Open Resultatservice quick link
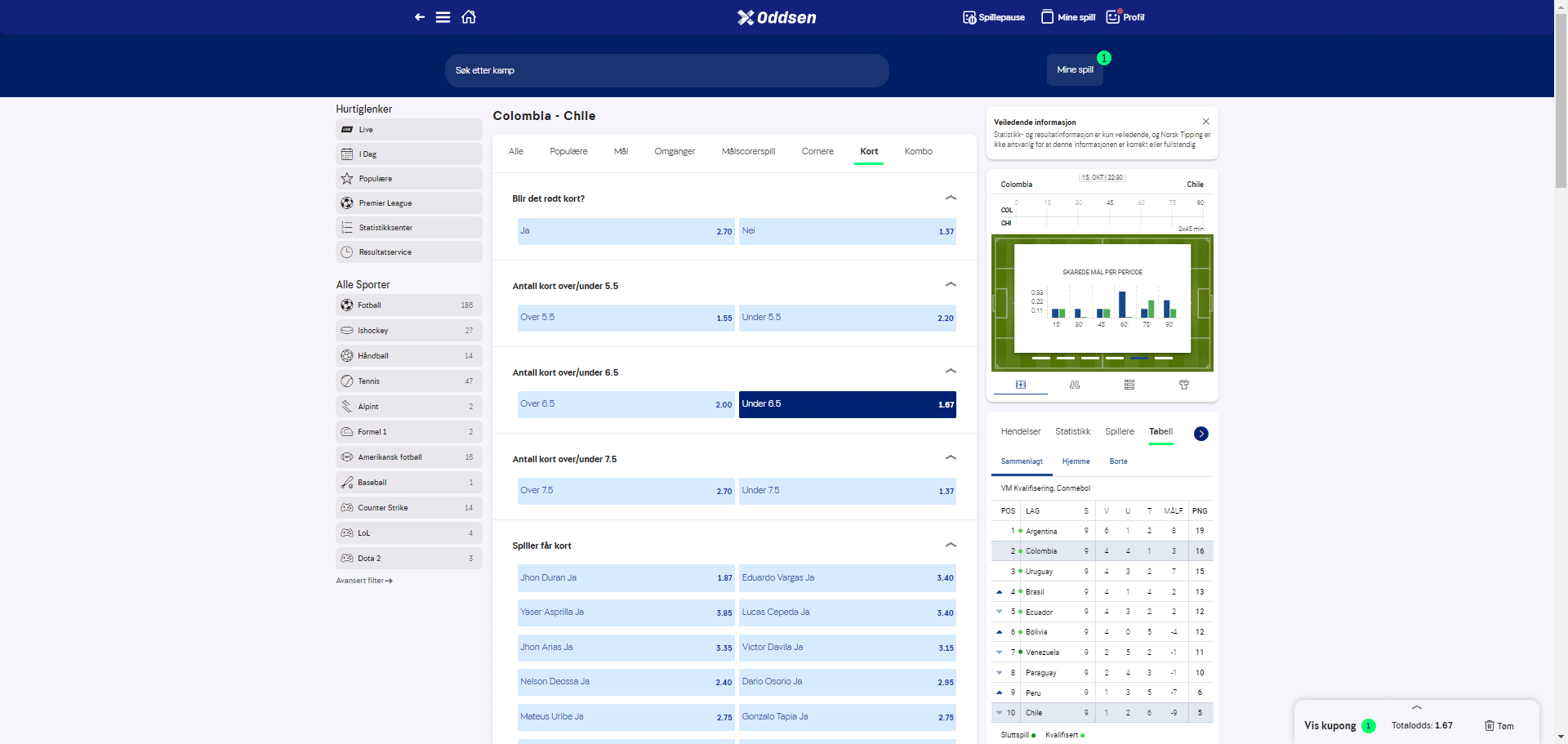1568x744 pixels. (409, 252)
